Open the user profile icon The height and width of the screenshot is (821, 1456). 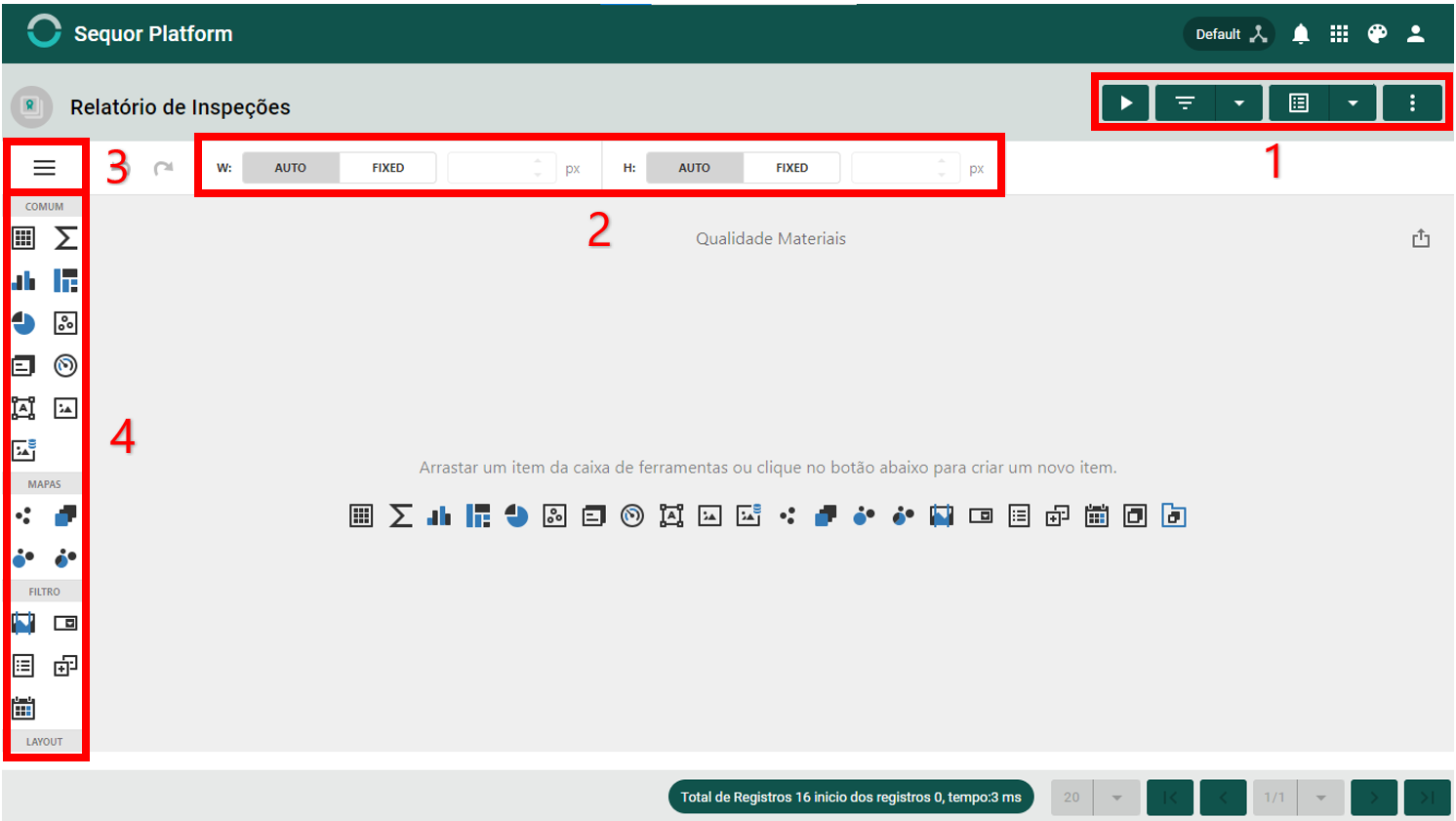pos(1415,34)
